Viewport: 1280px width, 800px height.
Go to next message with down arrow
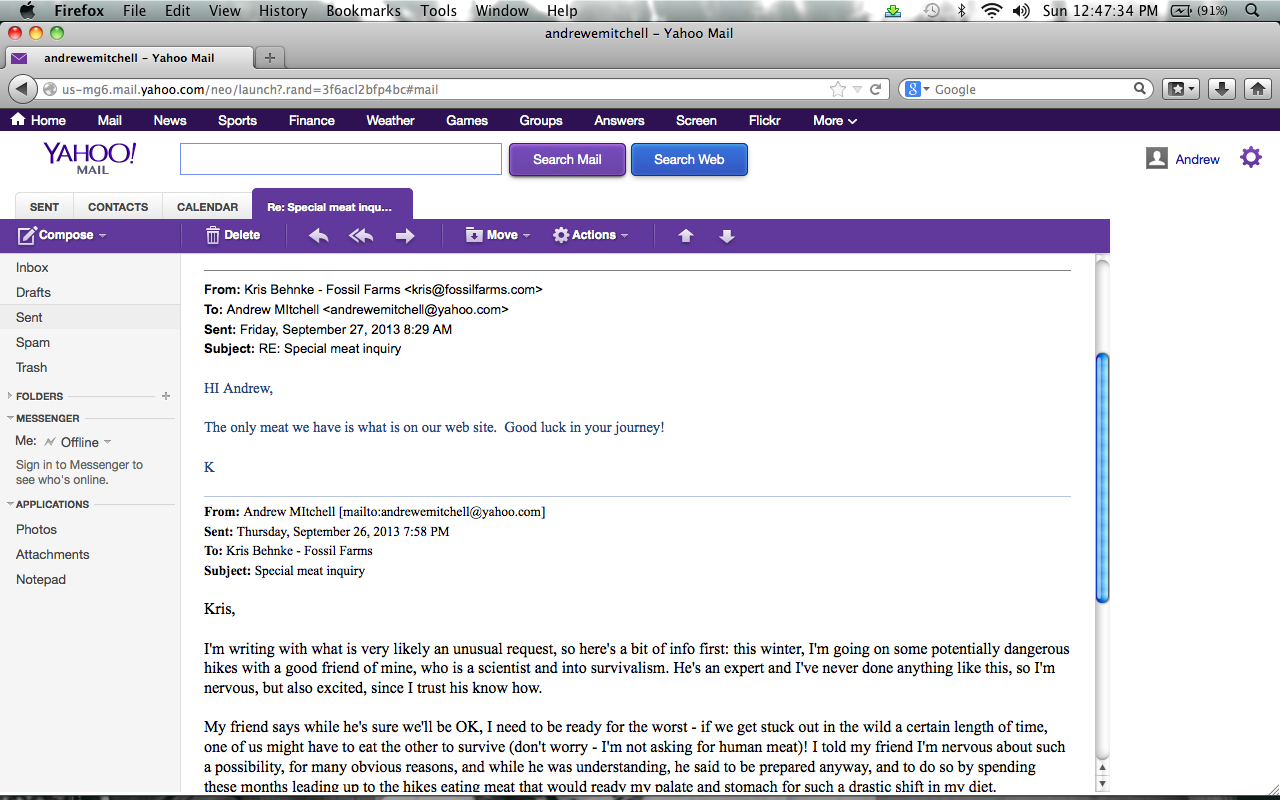click(727, 236)
